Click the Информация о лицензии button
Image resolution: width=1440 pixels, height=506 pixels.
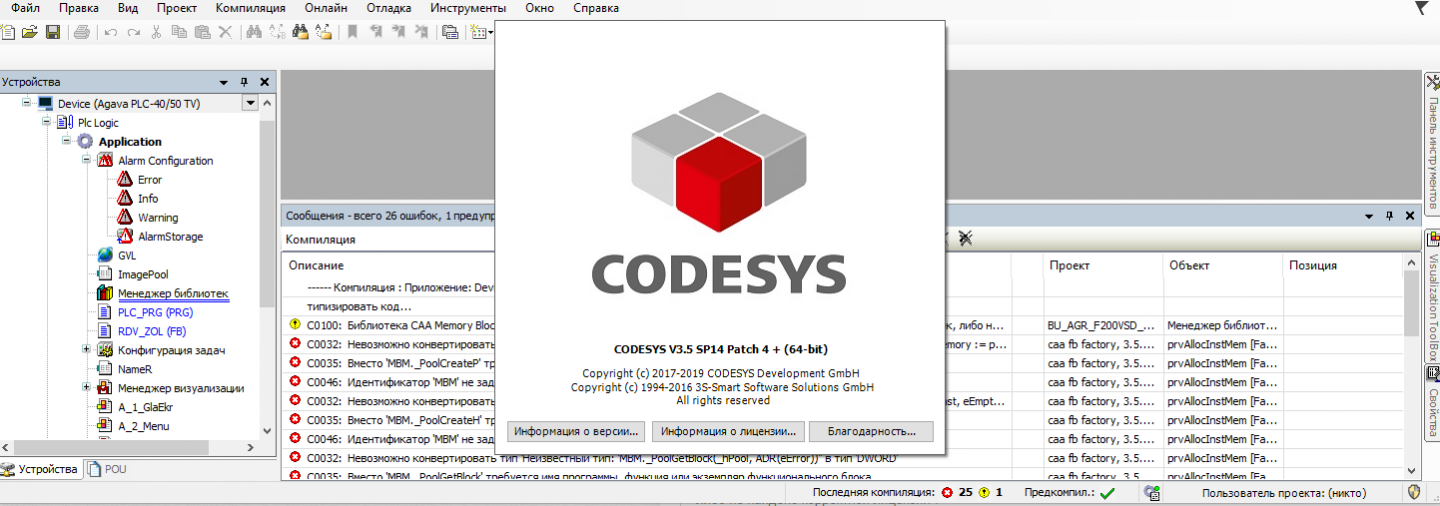click(x=727, y=431)
